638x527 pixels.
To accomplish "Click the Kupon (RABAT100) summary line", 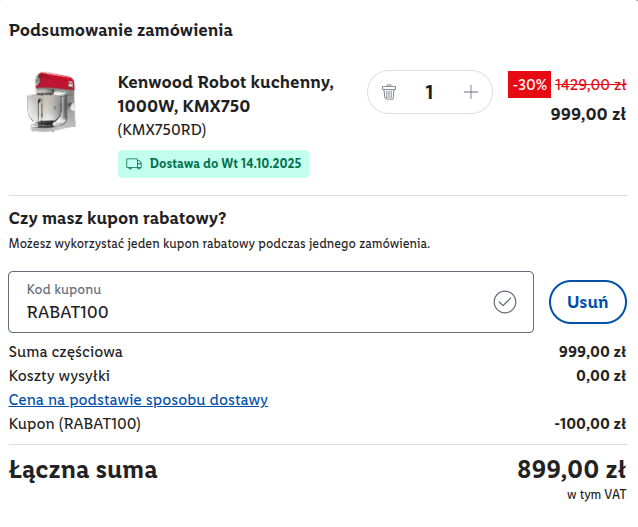I will (x=75, y=424).
